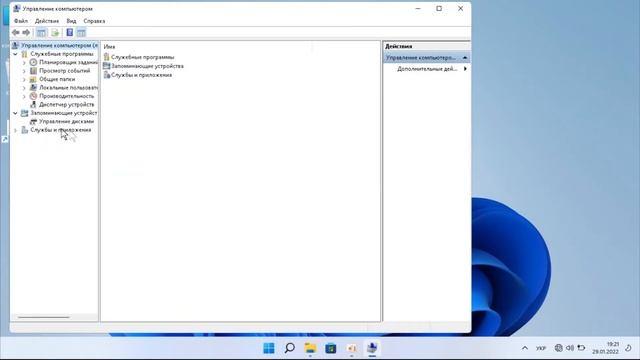The height and width of the screenshot is (360, 640).
Task: Switch the УКР input language indicator
Action: pyautogui.click(x=541, y=348)
